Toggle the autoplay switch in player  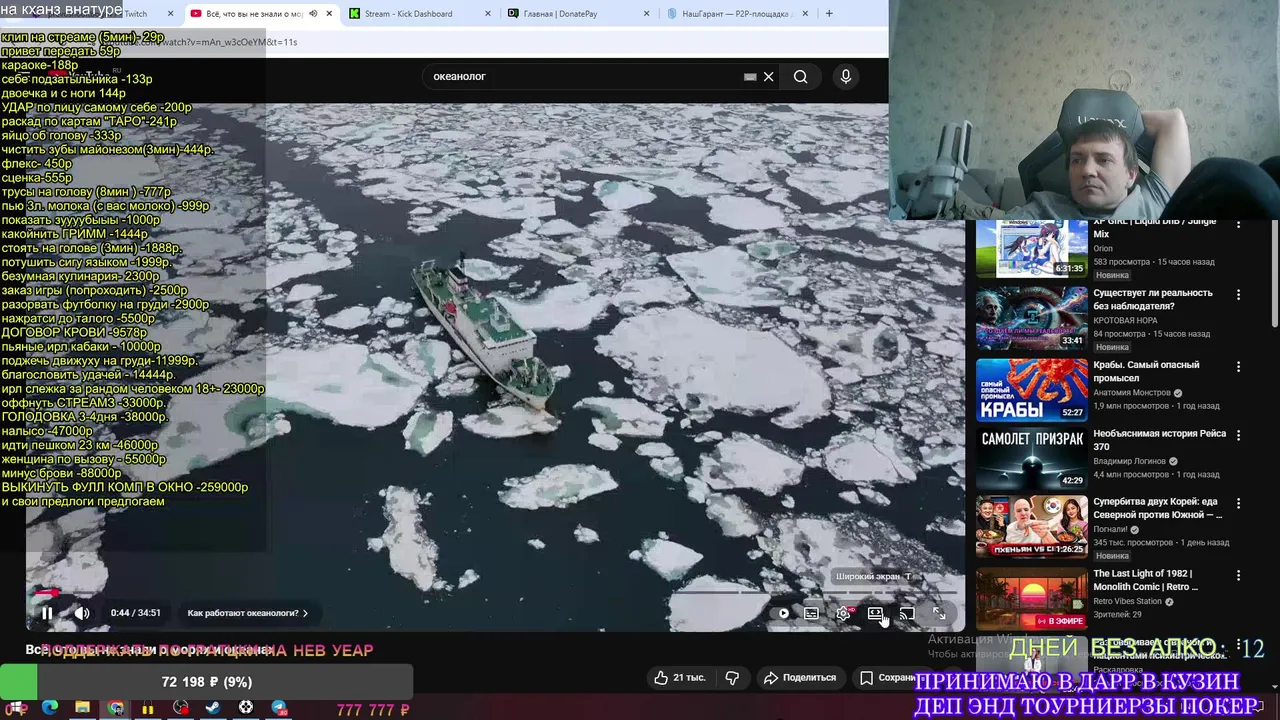pyautogui.click(x=782, y=613)
